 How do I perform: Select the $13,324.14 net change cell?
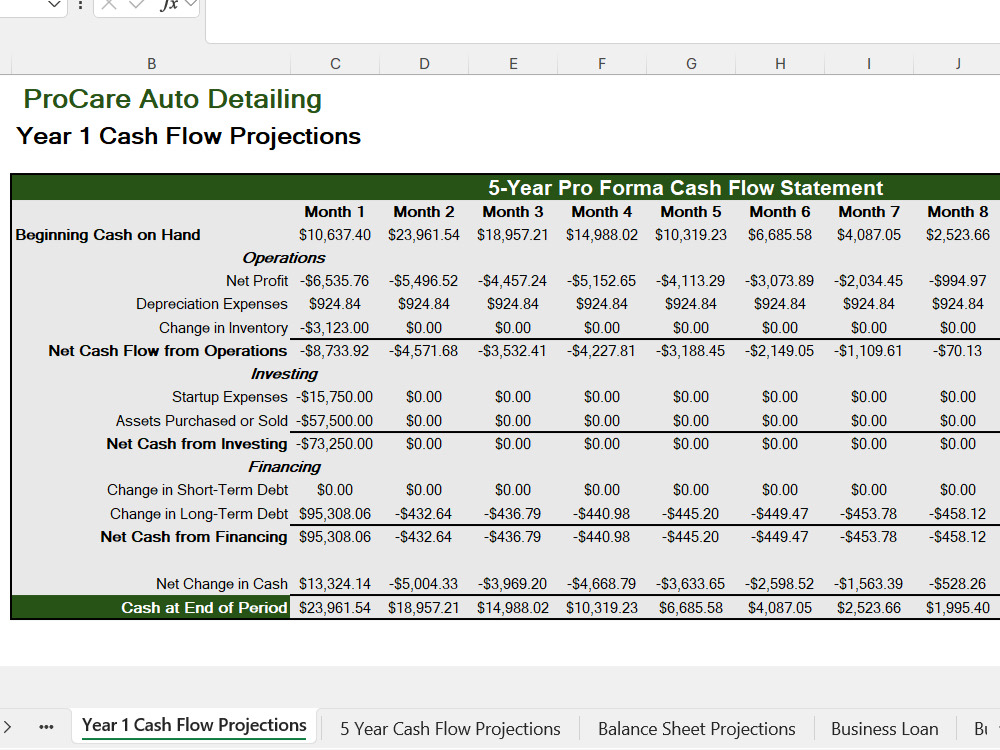335,584
